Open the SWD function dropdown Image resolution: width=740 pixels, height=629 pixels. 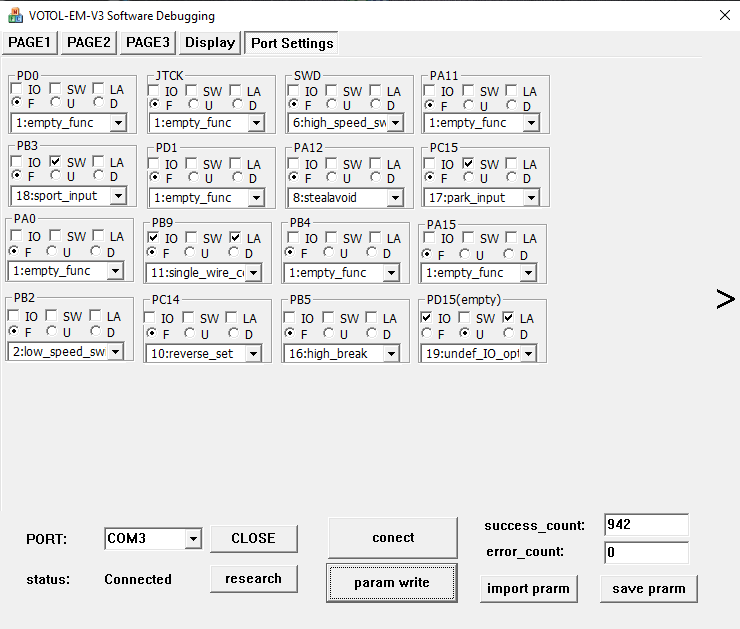pos(393,123)
